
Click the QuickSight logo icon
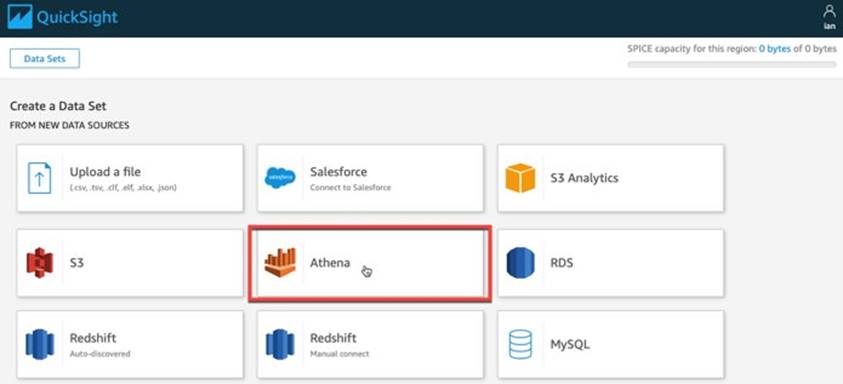[x=20, y=17]
